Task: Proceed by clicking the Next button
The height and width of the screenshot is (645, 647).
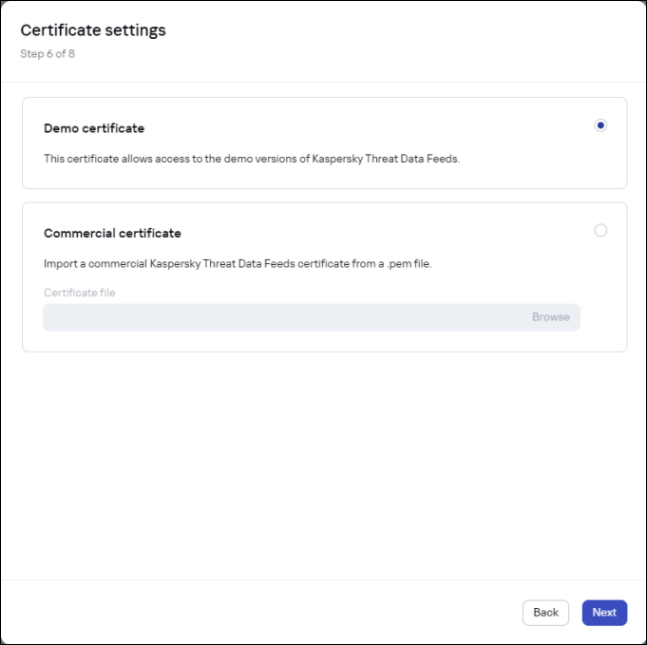Action: [604, 612]
